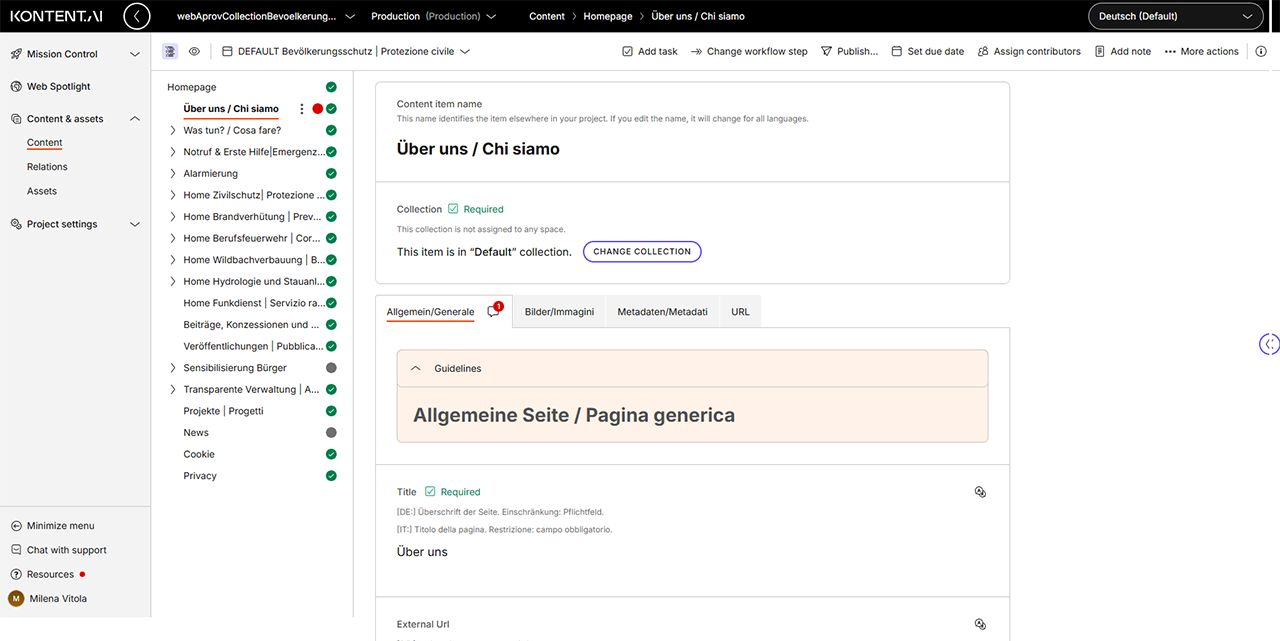
Task: Collapse the Guidelines section
Action: (x=417, y=369)
